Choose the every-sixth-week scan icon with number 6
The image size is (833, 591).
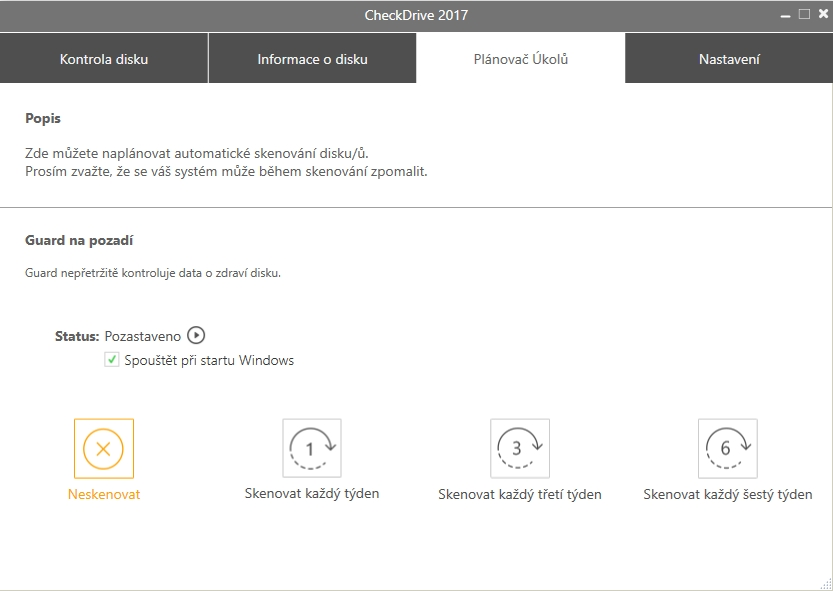coord(727,448)
